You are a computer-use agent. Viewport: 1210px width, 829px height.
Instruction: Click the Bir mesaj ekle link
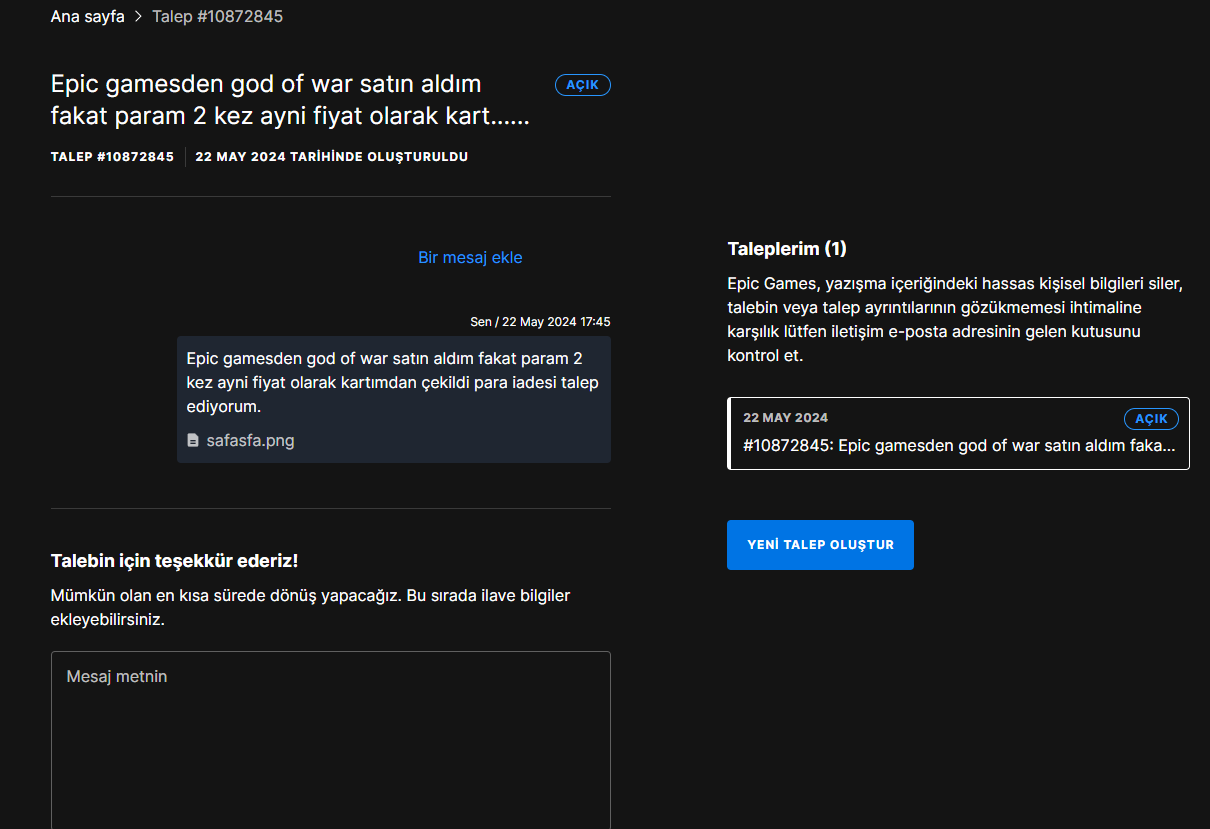(x=470, y=258)
